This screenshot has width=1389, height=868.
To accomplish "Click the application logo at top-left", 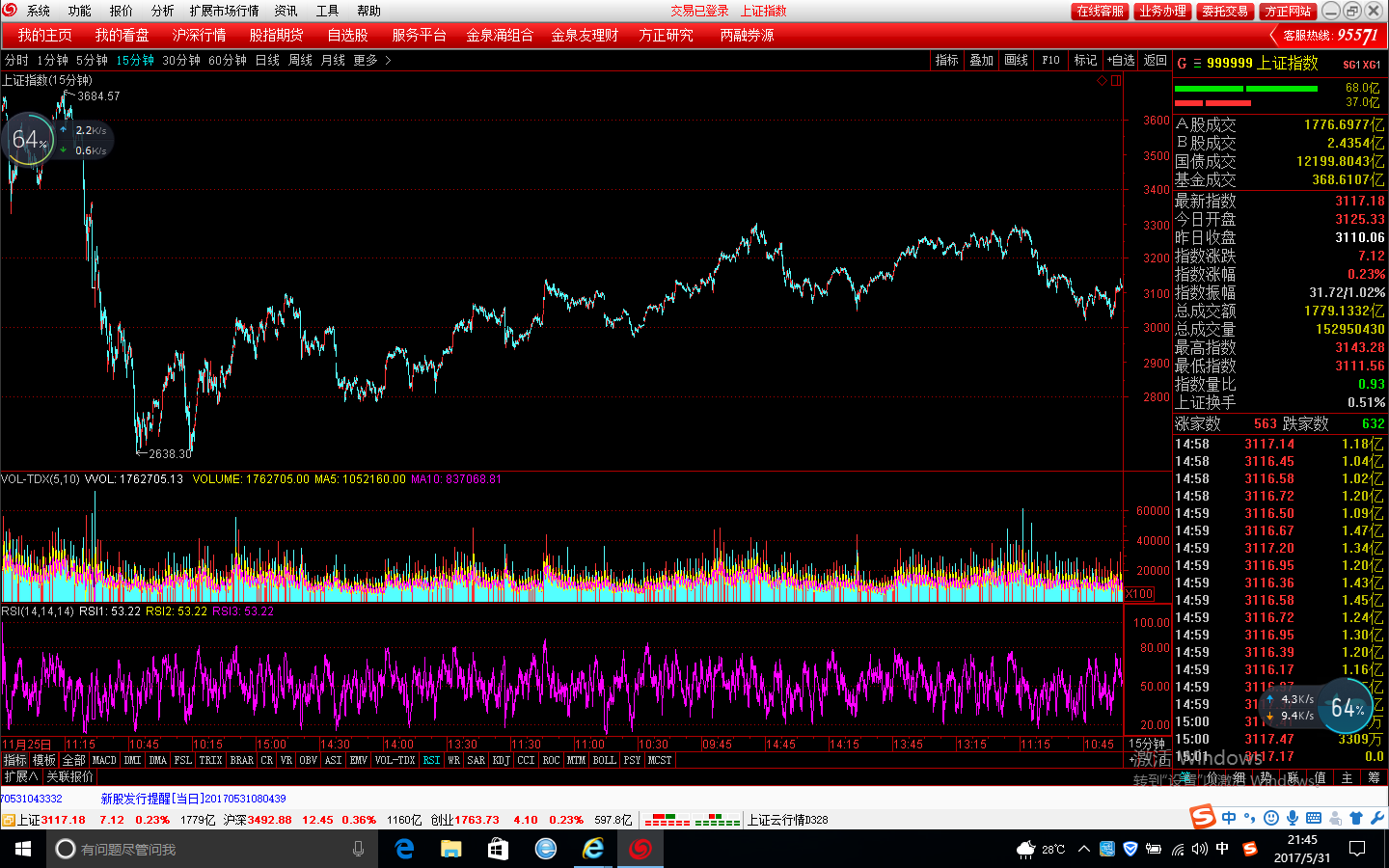I will tap(11, 11).
